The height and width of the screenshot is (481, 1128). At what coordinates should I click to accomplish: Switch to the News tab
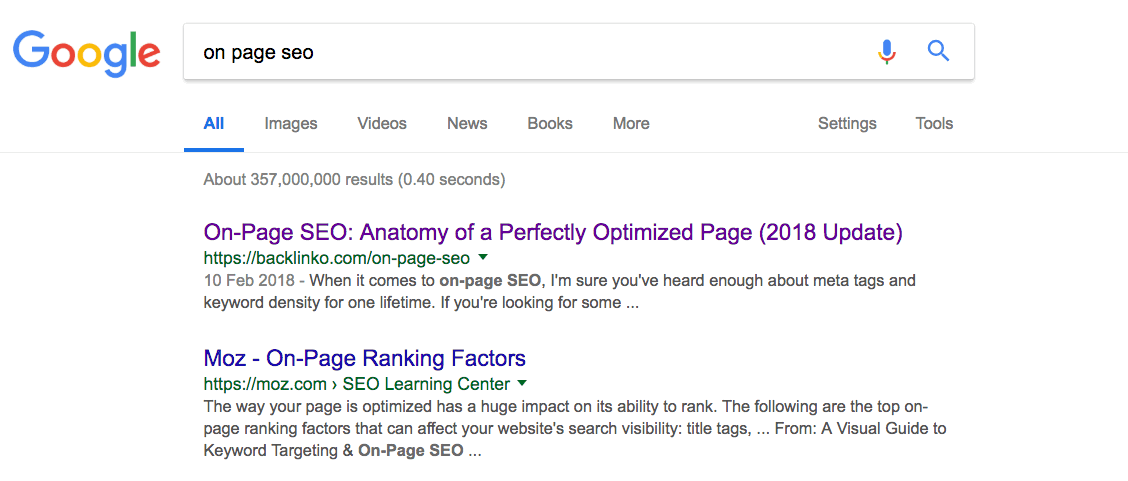pyautogui.click(x=467, y=124)
